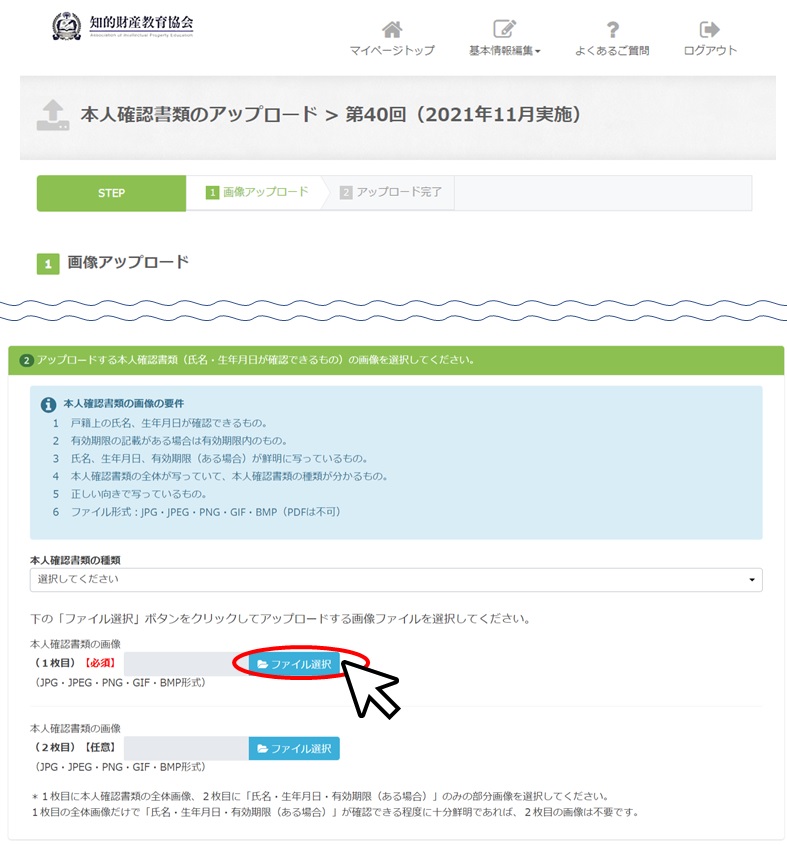
Task: Click ファイル選択 for the optional second image
Action: click(x=294, y=749)
